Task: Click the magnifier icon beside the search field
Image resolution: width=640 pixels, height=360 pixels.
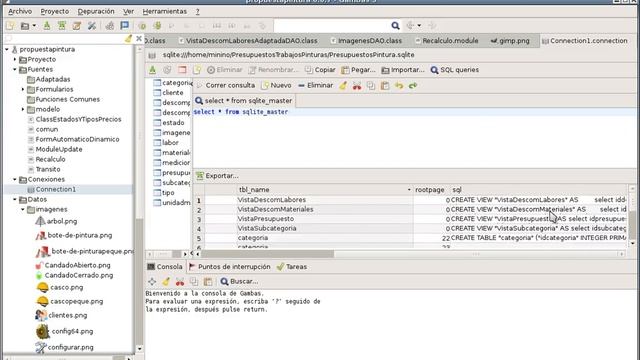Action: pos(395,26)
